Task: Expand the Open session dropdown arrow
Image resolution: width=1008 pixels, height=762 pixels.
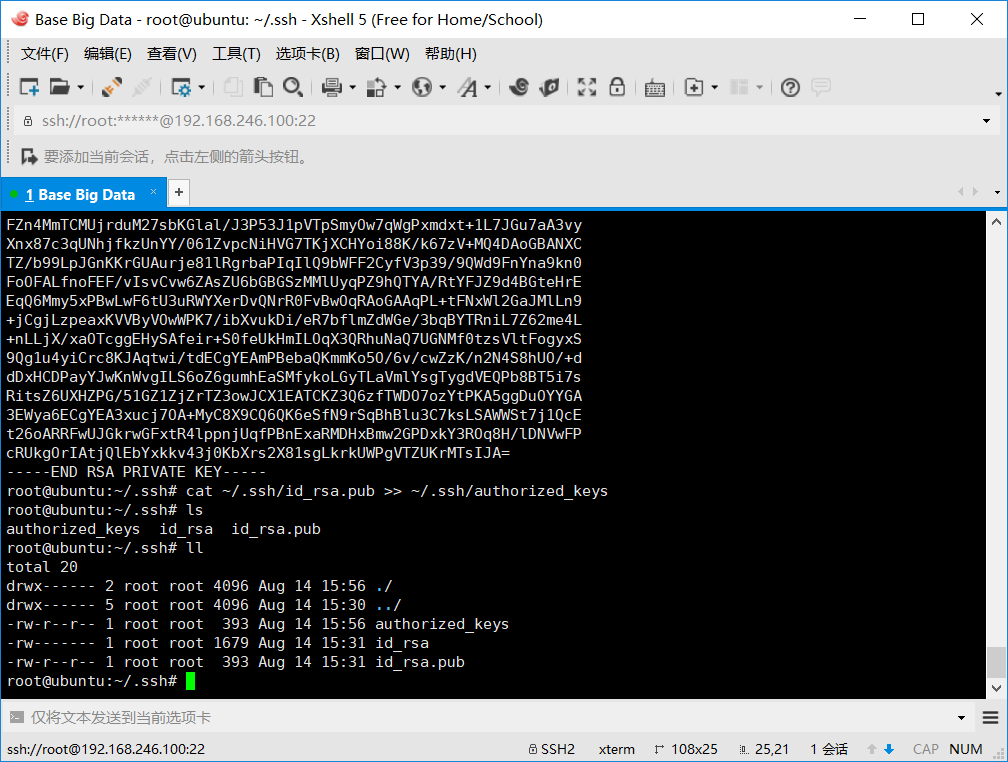Action: 80,87
